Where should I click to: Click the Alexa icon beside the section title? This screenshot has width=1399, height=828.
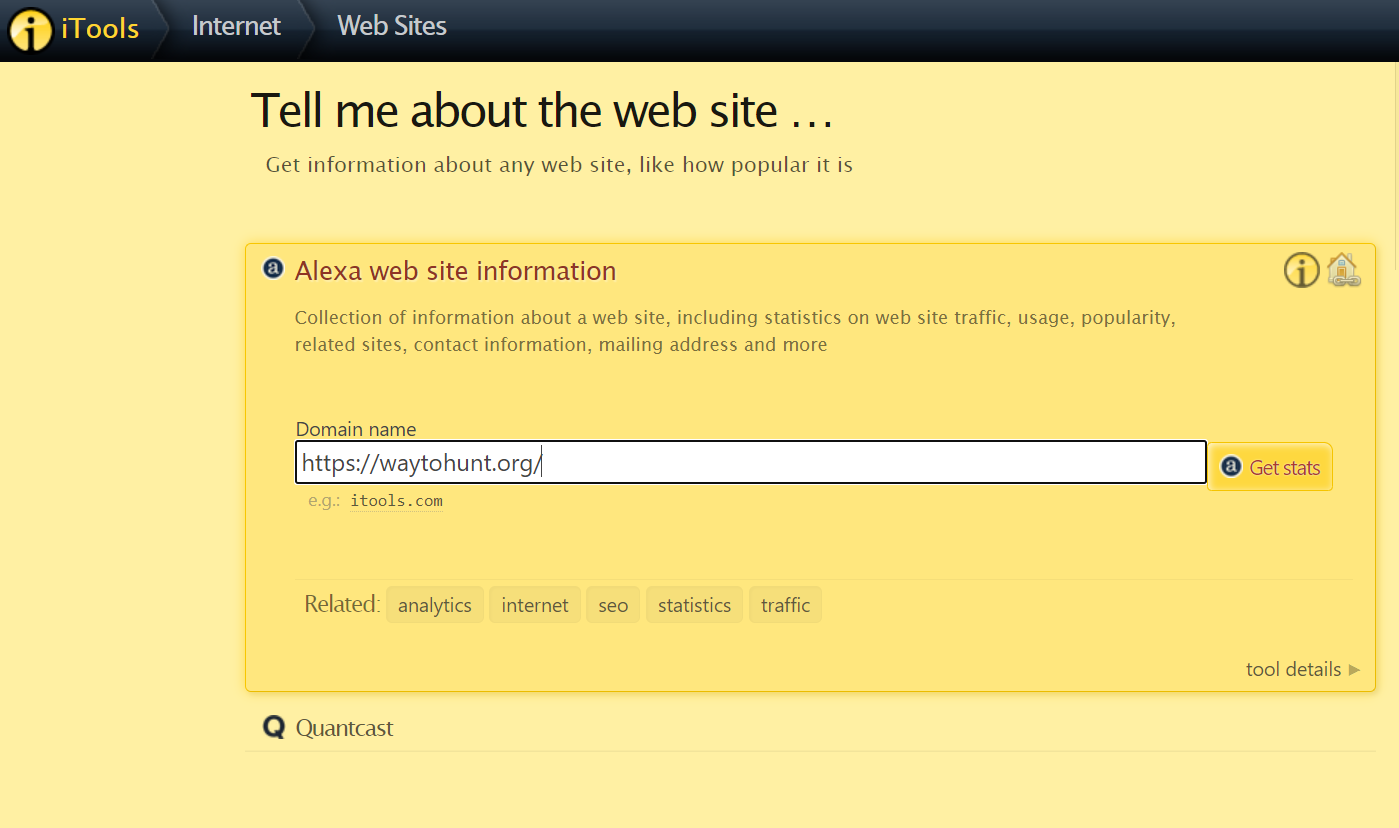[x=273, y=269]
